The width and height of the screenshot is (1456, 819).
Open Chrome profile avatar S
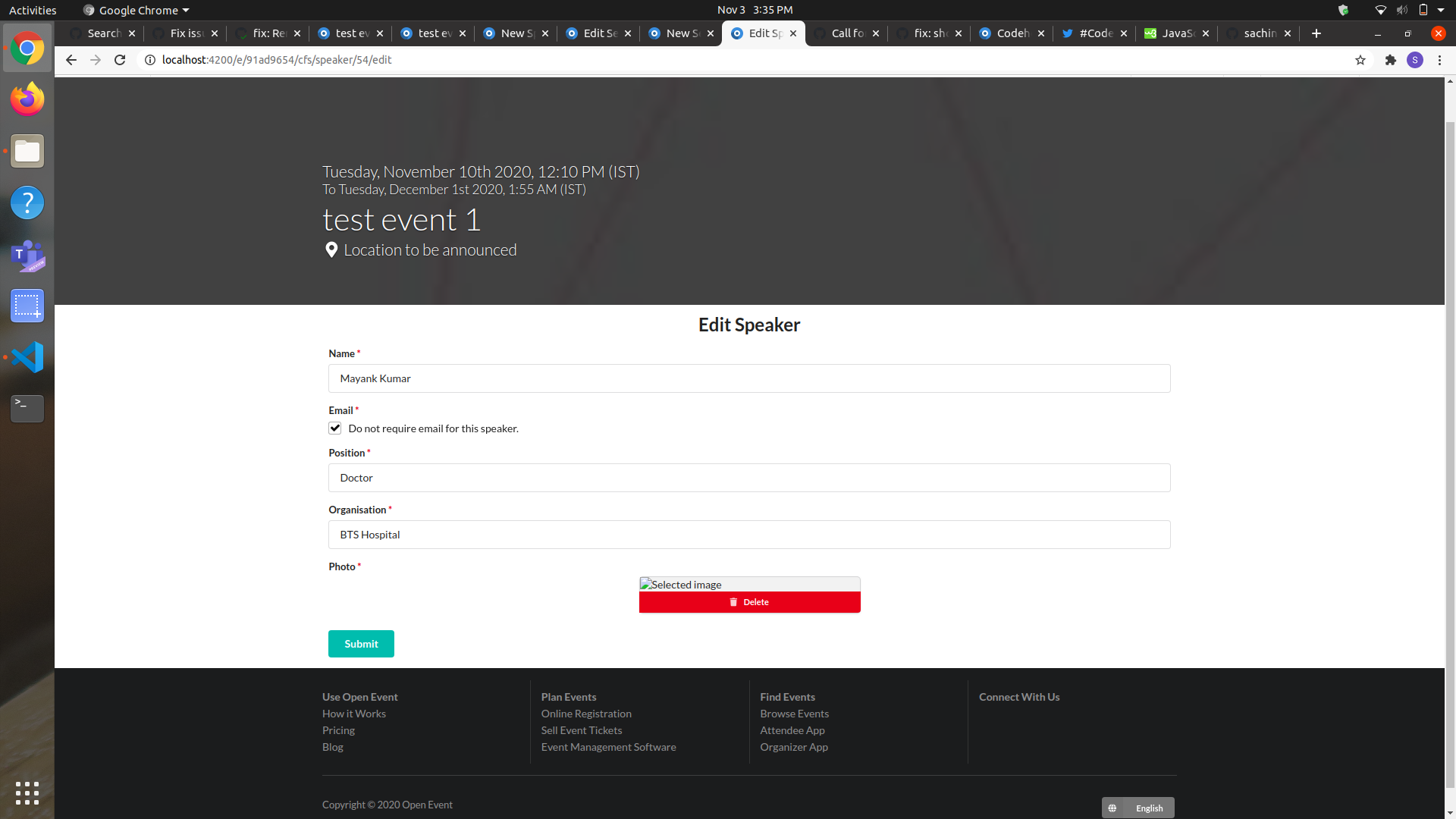pyautogui.click(x=1415, y=60)
